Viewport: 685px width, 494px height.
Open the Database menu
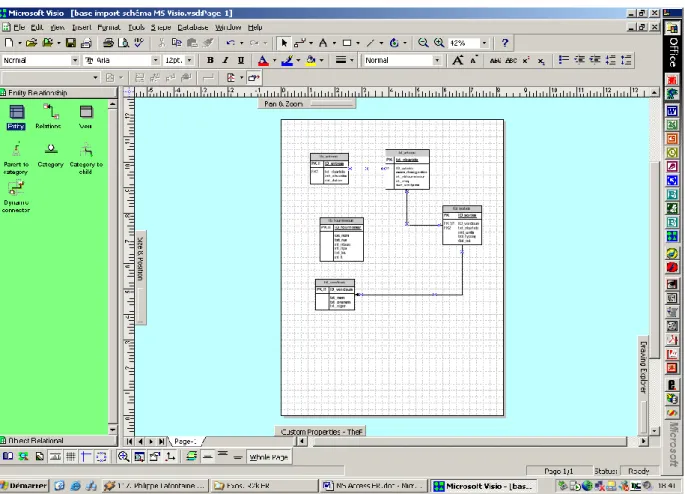point(193,27)
